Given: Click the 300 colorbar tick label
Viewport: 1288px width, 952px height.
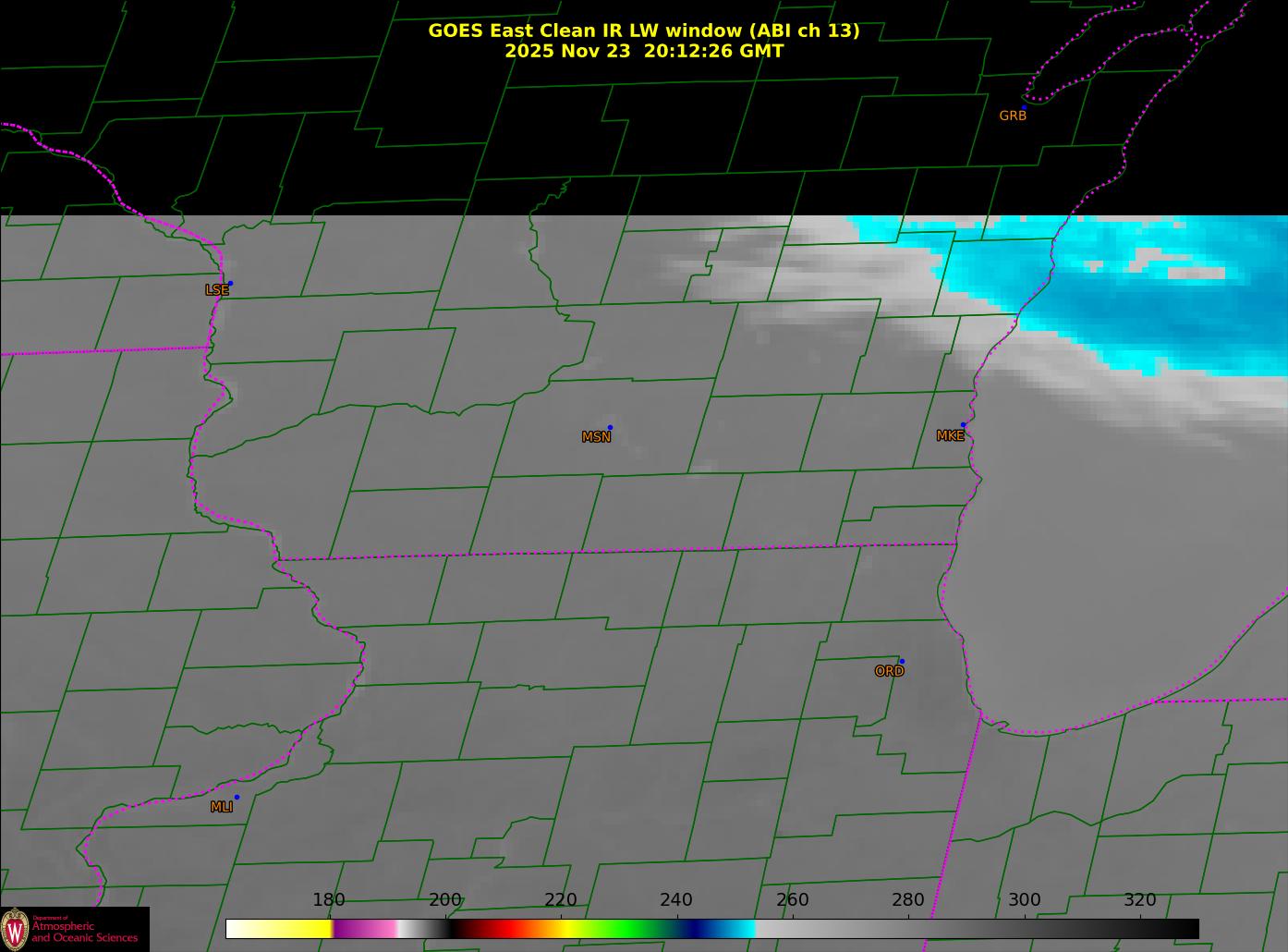Looking at the screenshot, I should tap(1024, 900).
